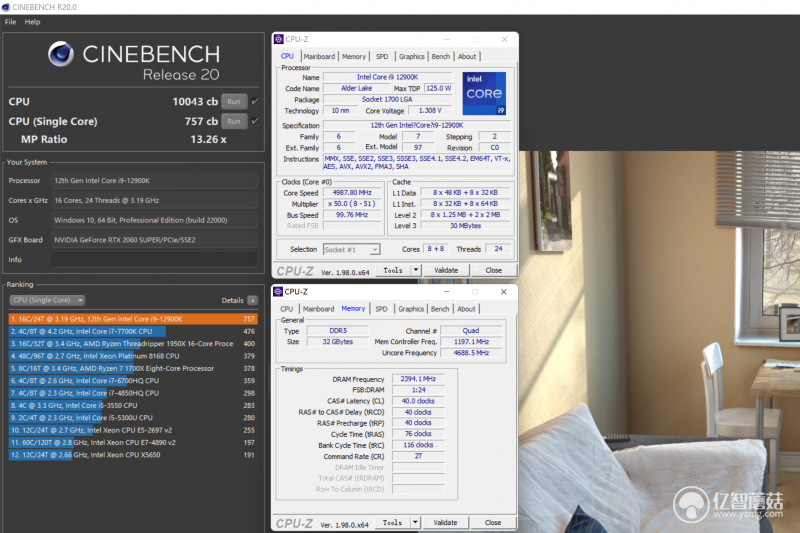Expand the Tools dropdown arrow in upper CPU-Z
800x533 pixels.
coord(416,270)
